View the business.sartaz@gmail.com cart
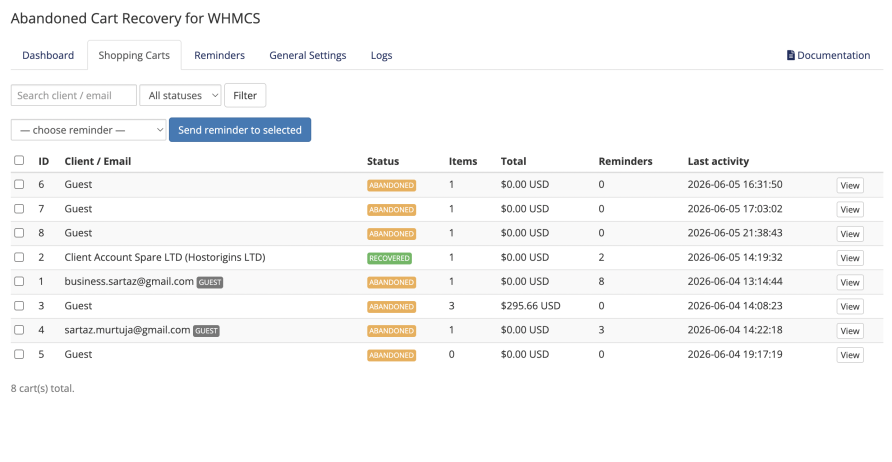The width and height of the screenshot is (892, 462). pos(850,282)
